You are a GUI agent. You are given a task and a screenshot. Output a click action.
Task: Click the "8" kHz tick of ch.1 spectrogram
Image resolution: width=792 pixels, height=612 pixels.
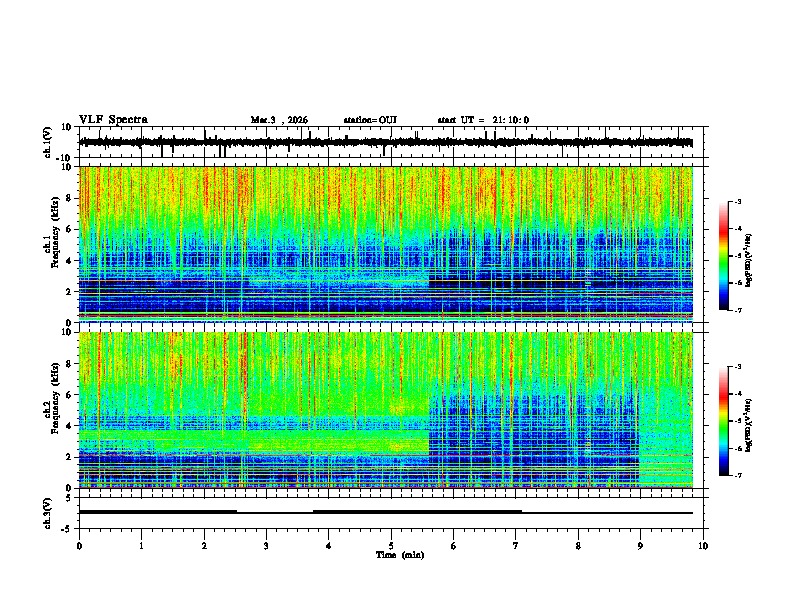pyautogui.click(x=69, y=198)
